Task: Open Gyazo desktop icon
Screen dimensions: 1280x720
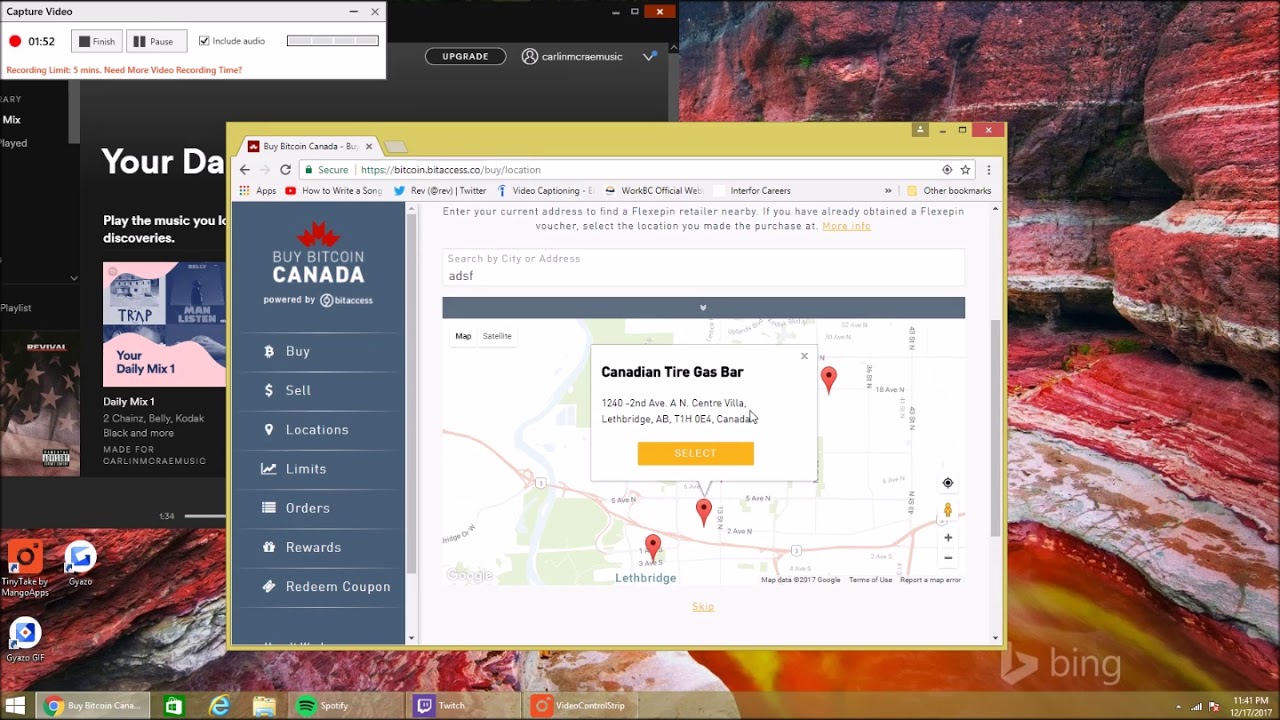Action: (80, 564)
